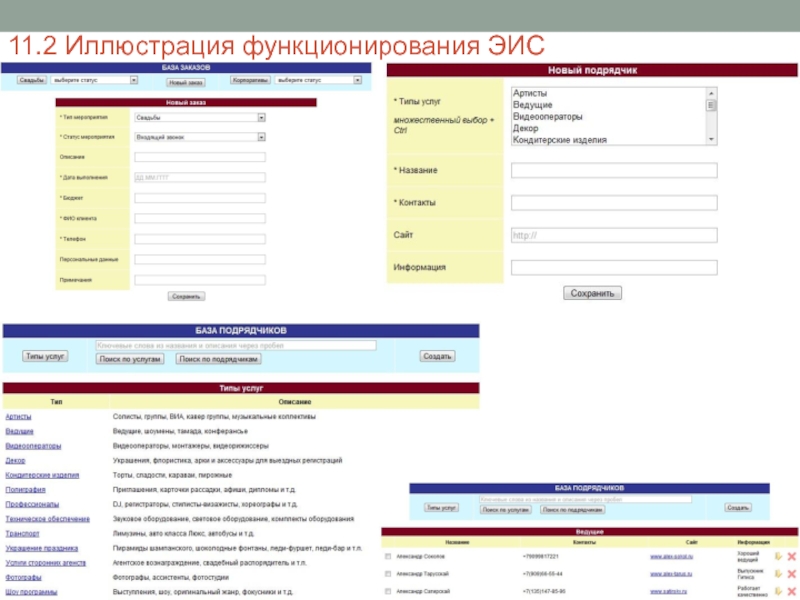The height and width of the screenshot is (600, 800).
Task: Tick the checkbox beside Александр Соколов
Action: (x=388, y=556)
